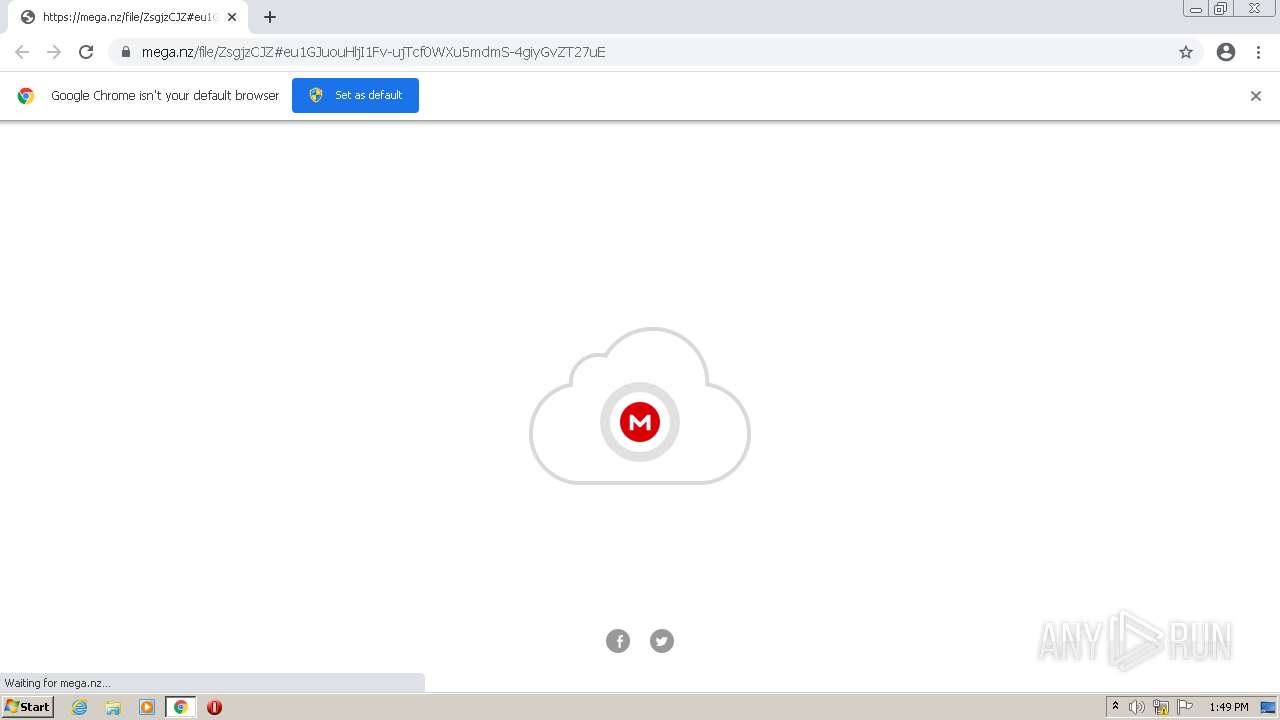Launch Internet Explorer from taskbar
1280x720 pixels.
click(80, 707)
